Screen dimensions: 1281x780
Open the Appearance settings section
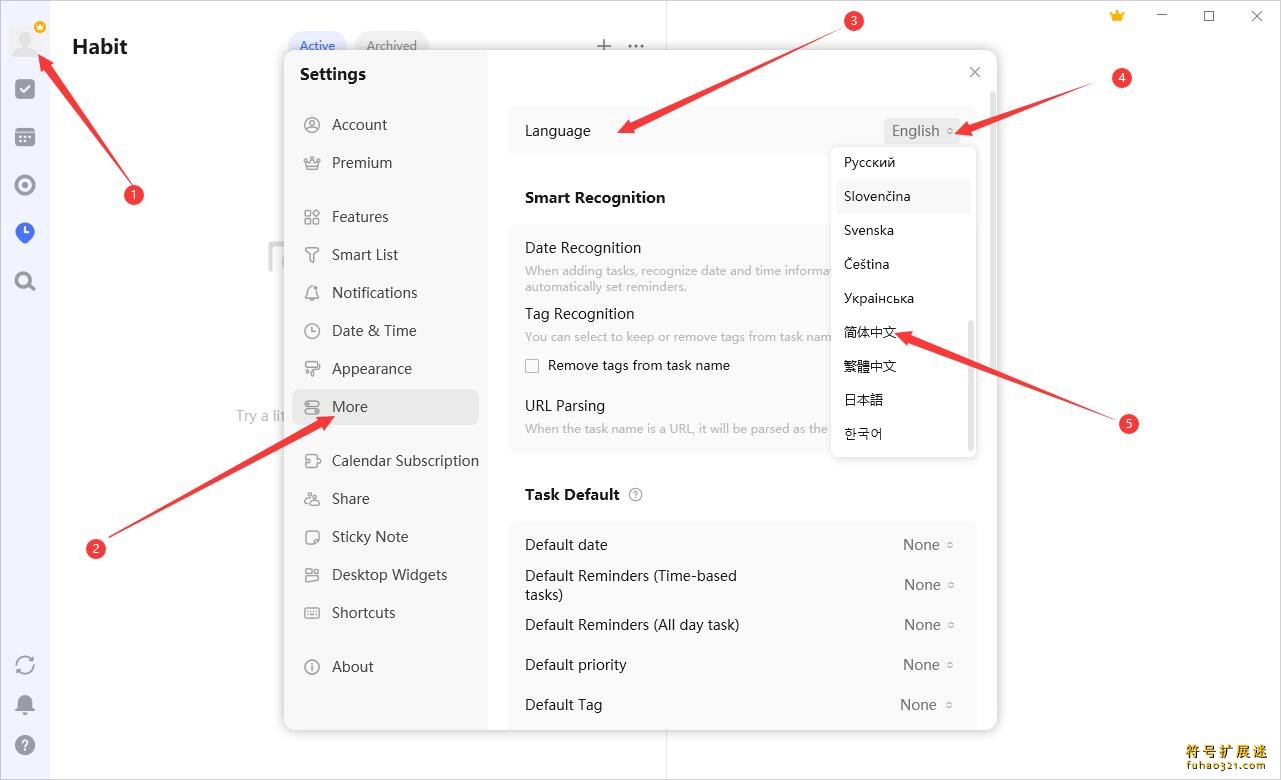[x=371, y=369]
